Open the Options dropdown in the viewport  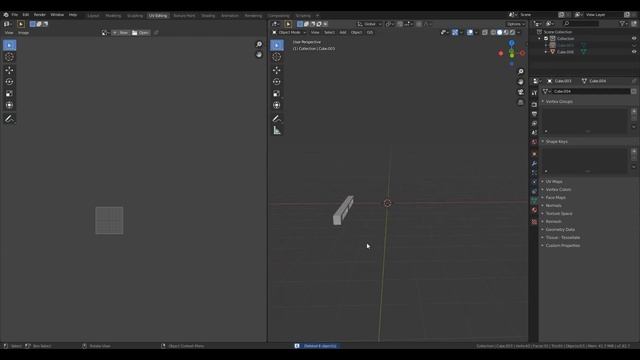516,24
